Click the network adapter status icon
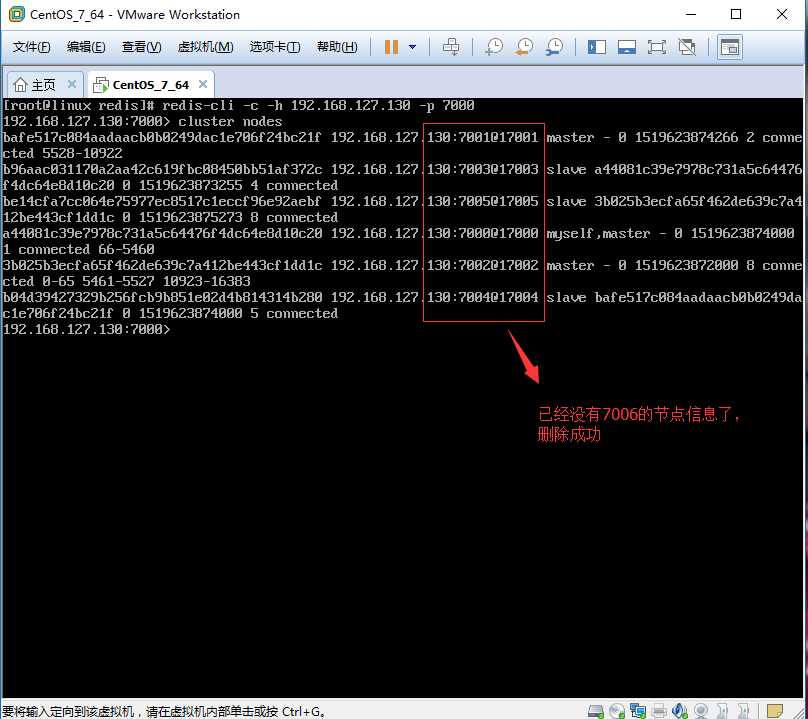 (x=638, y=711)
